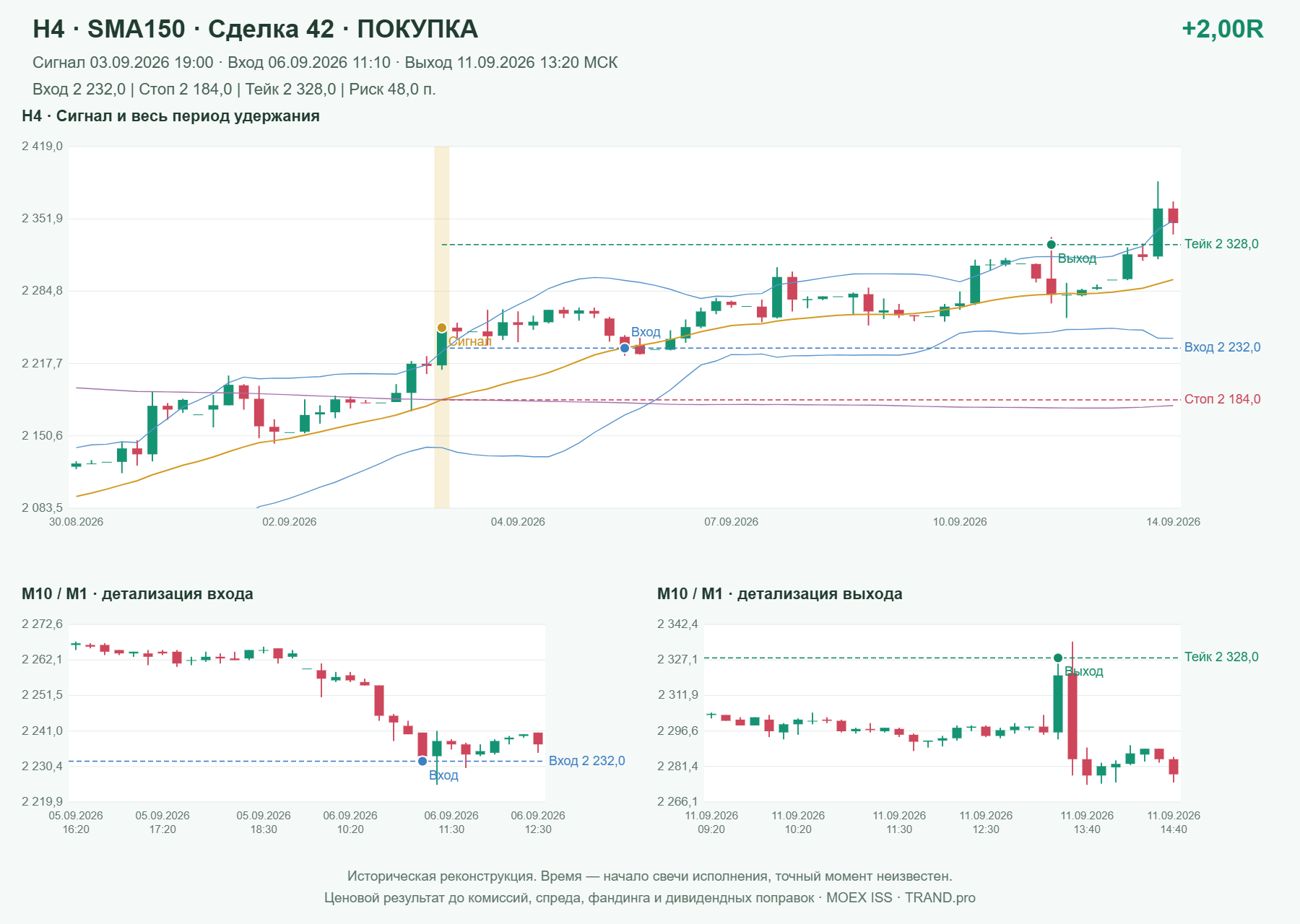This screenshot has height=924, width=1300.
Task: Click the heading M10 / M1 · детализация выхода
Action: point(779,594)
